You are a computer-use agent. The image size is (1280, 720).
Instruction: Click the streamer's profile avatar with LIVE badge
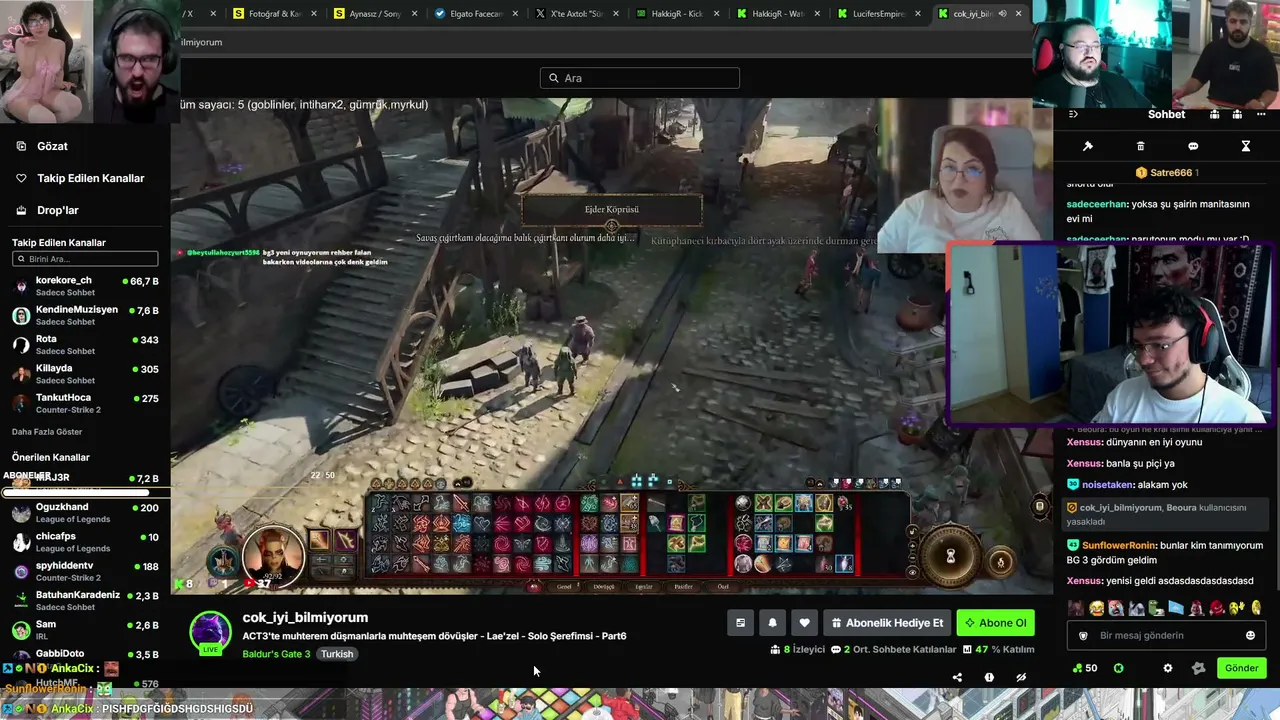pyautogui.click(x=211, y=634)
